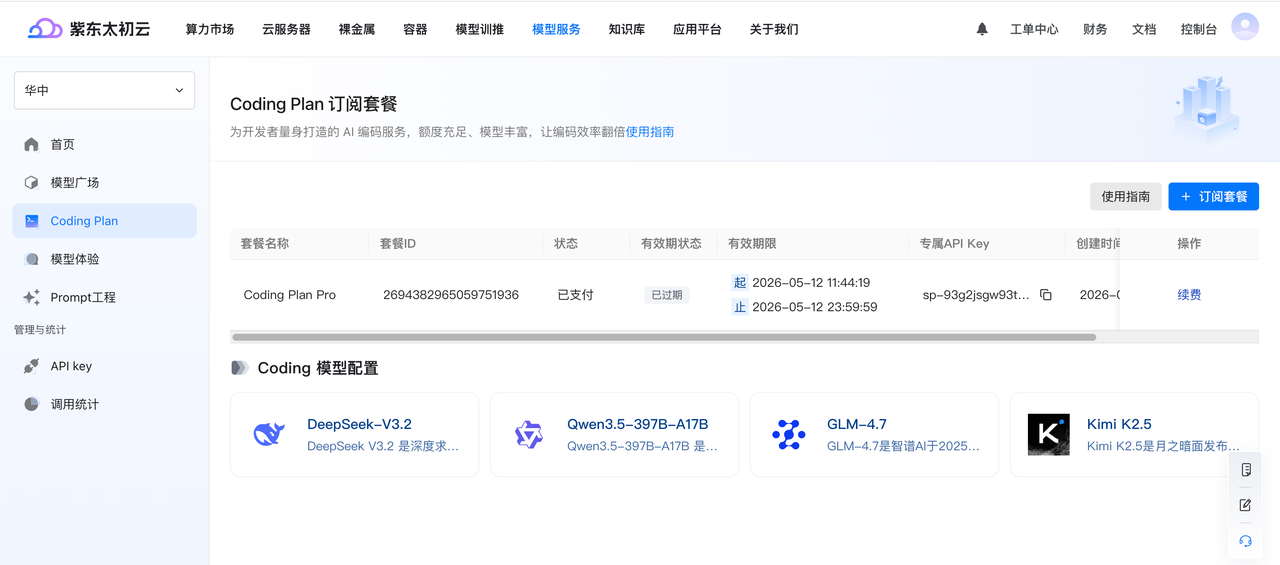Click the 有效期状态 column header

point(671,243)
